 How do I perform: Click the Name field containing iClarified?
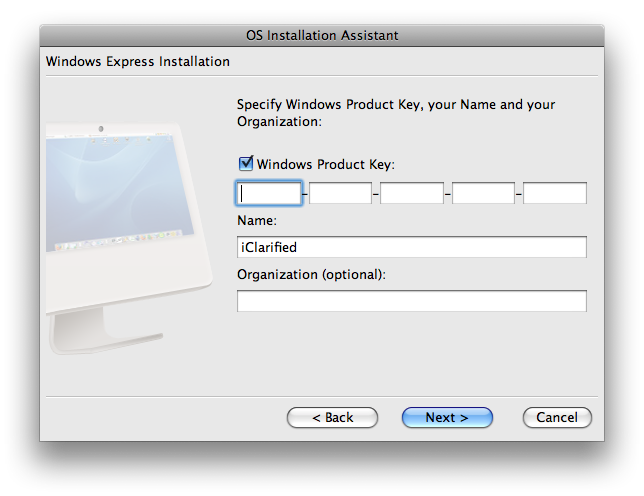tap(411, 247)
